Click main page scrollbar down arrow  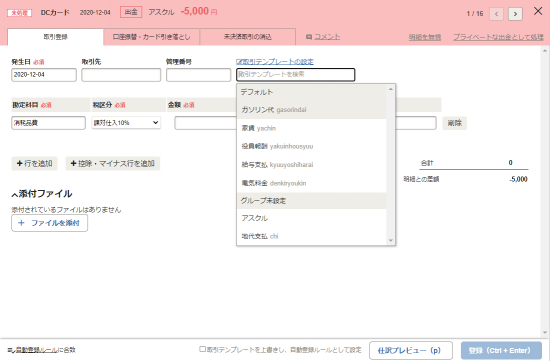pos(545,332)
